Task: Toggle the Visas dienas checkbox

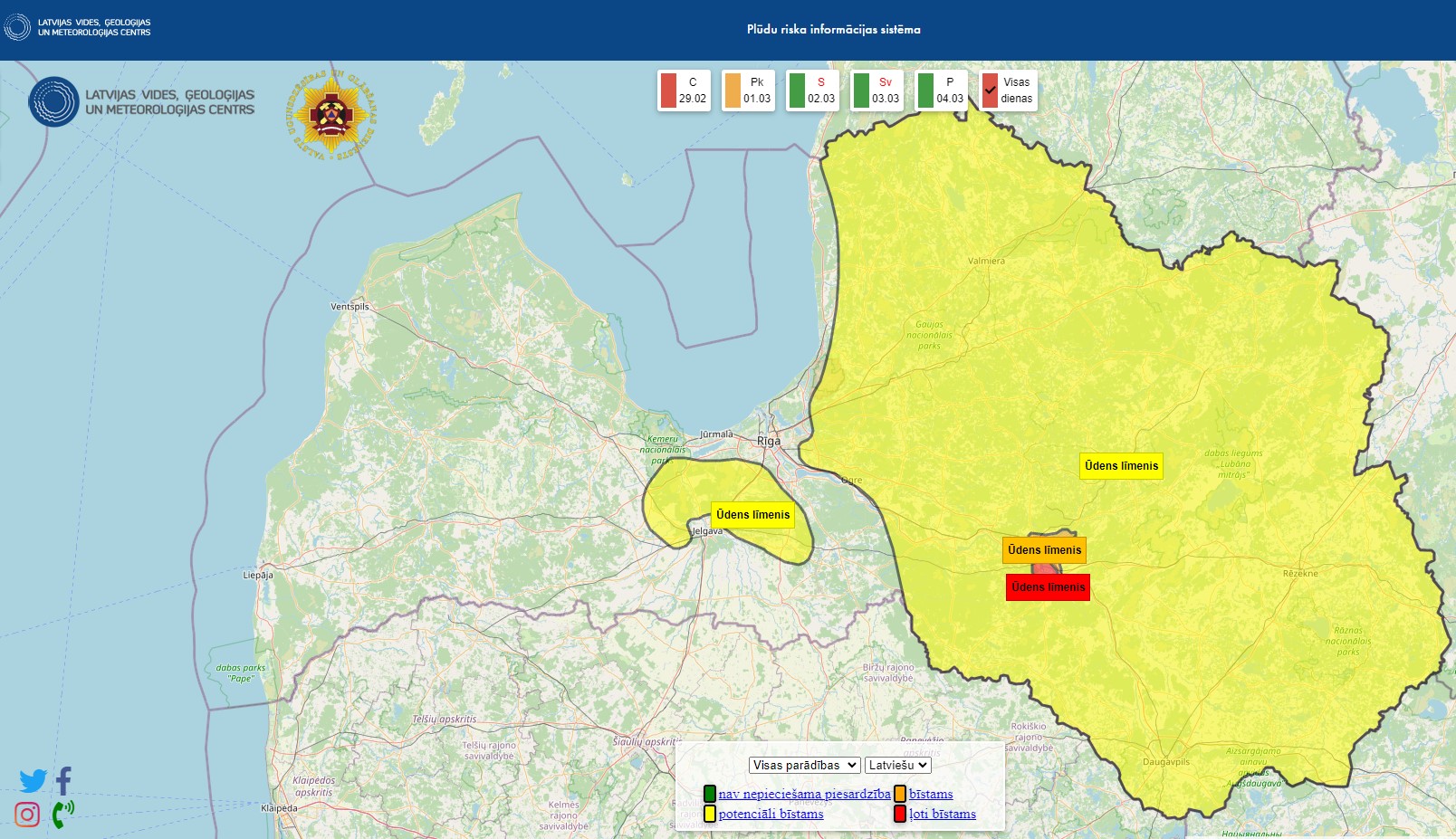Action: 991,91
